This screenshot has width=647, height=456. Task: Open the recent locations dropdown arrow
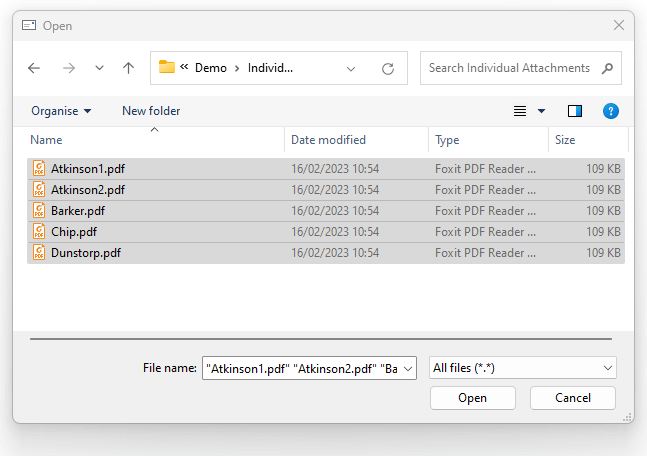99,68
